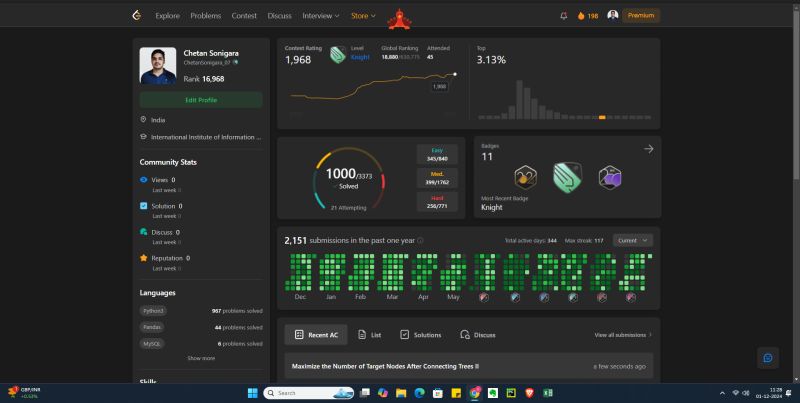Click the white endpoint on rating chart
This screenshot has width=800, height=403.
pyautogui.click(x=455, y=74)
